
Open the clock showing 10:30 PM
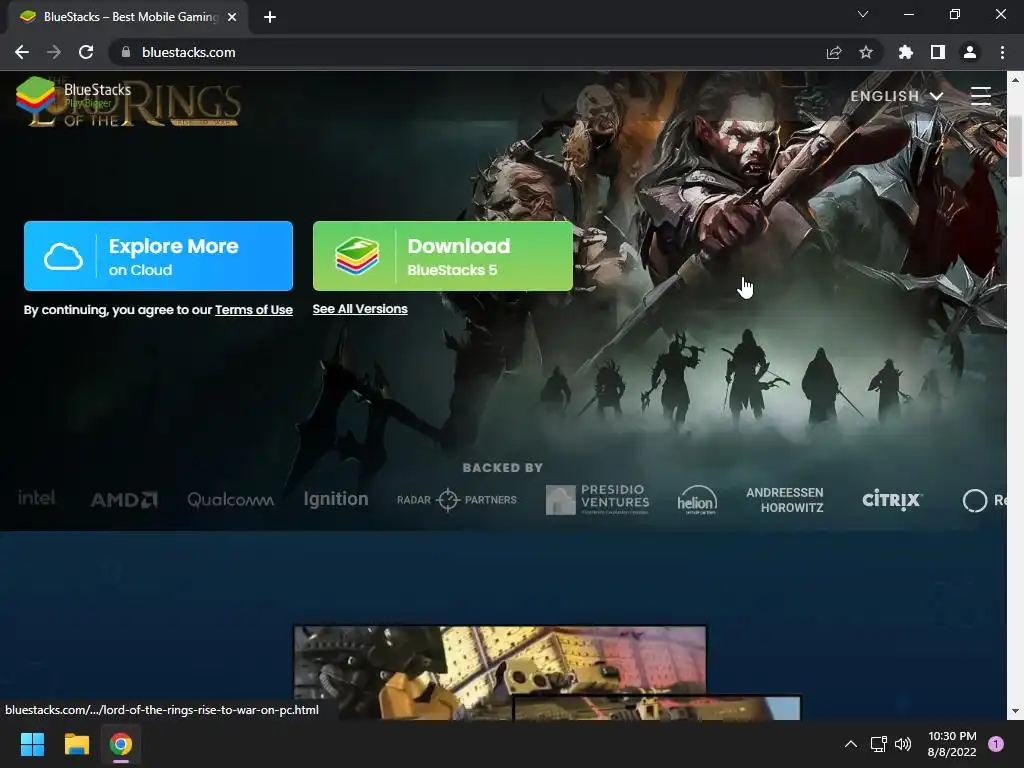(x=952, y=744)
